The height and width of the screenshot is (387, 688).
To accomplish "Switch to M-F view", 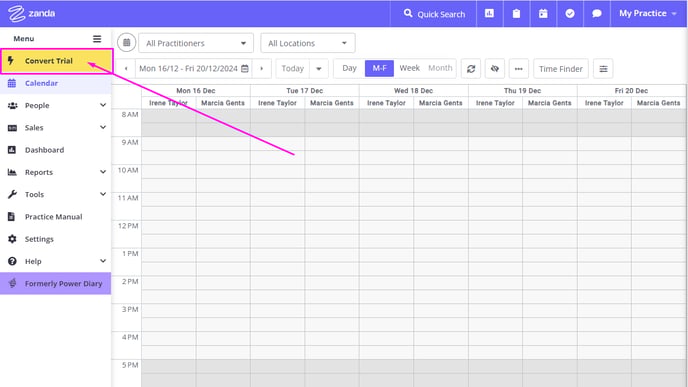I will pos(380,68).
